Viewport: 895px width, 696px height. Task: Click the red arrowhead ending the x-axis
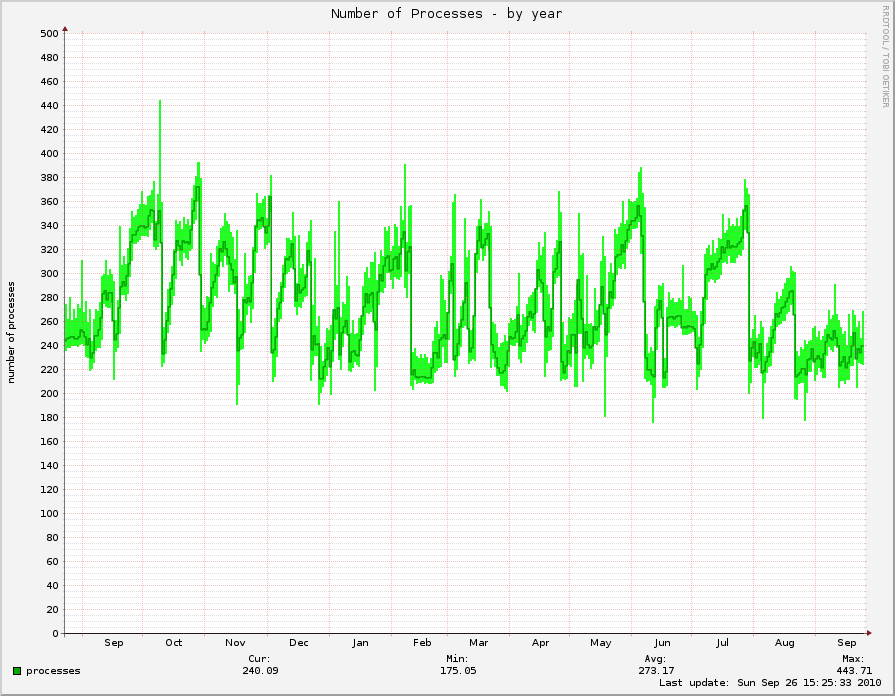(x=869, y=633)
